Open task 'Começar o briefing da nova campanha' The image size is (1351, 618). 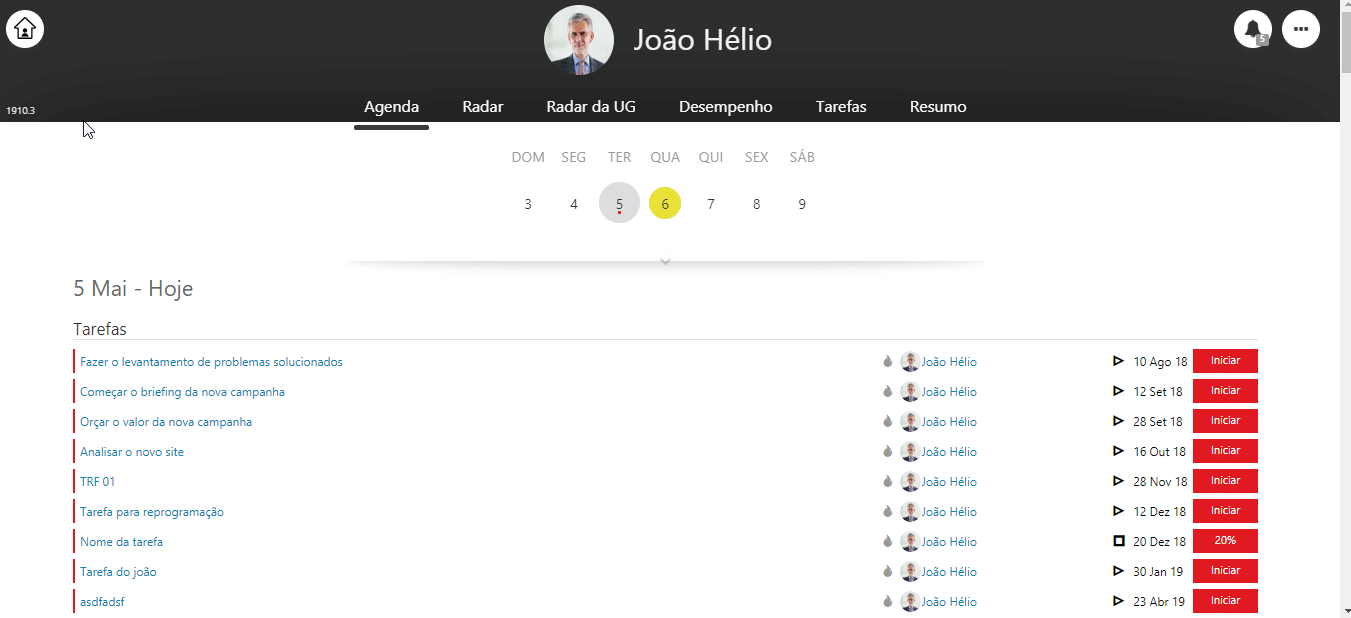[182, 392]
